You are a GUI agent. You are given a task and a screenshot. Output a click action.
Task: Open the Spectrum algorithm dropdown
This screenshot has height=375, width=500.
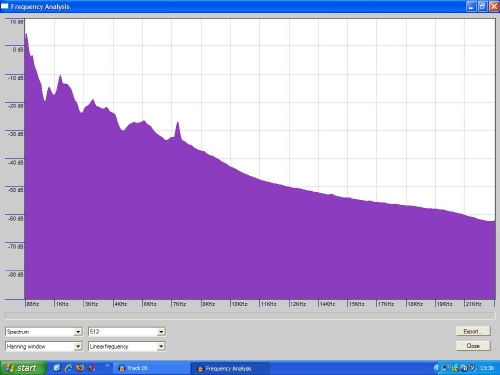point(44,332)
